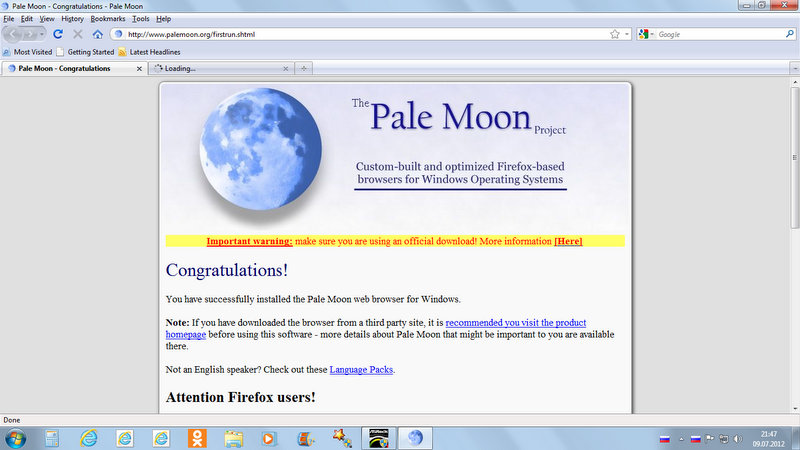Reload the current page
This screenshot has height=450, width=800.
tap(58, 34)
